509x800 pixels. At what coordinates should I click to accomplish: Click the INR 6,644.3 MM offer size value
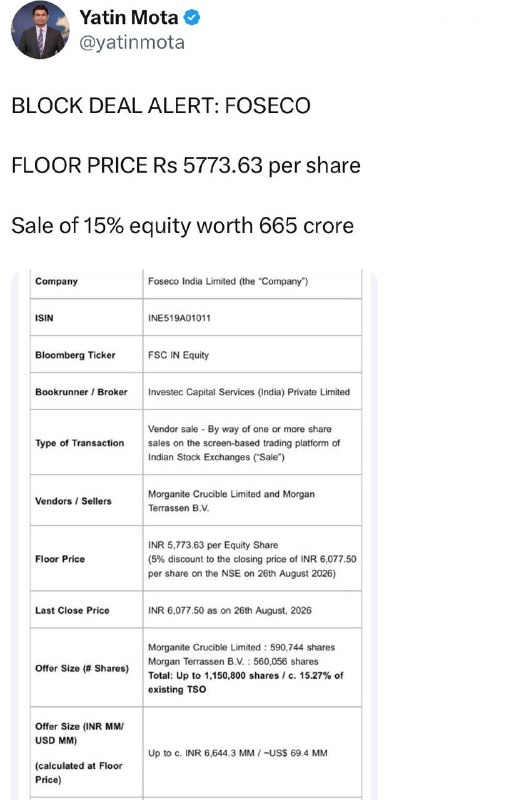(238, 753)
